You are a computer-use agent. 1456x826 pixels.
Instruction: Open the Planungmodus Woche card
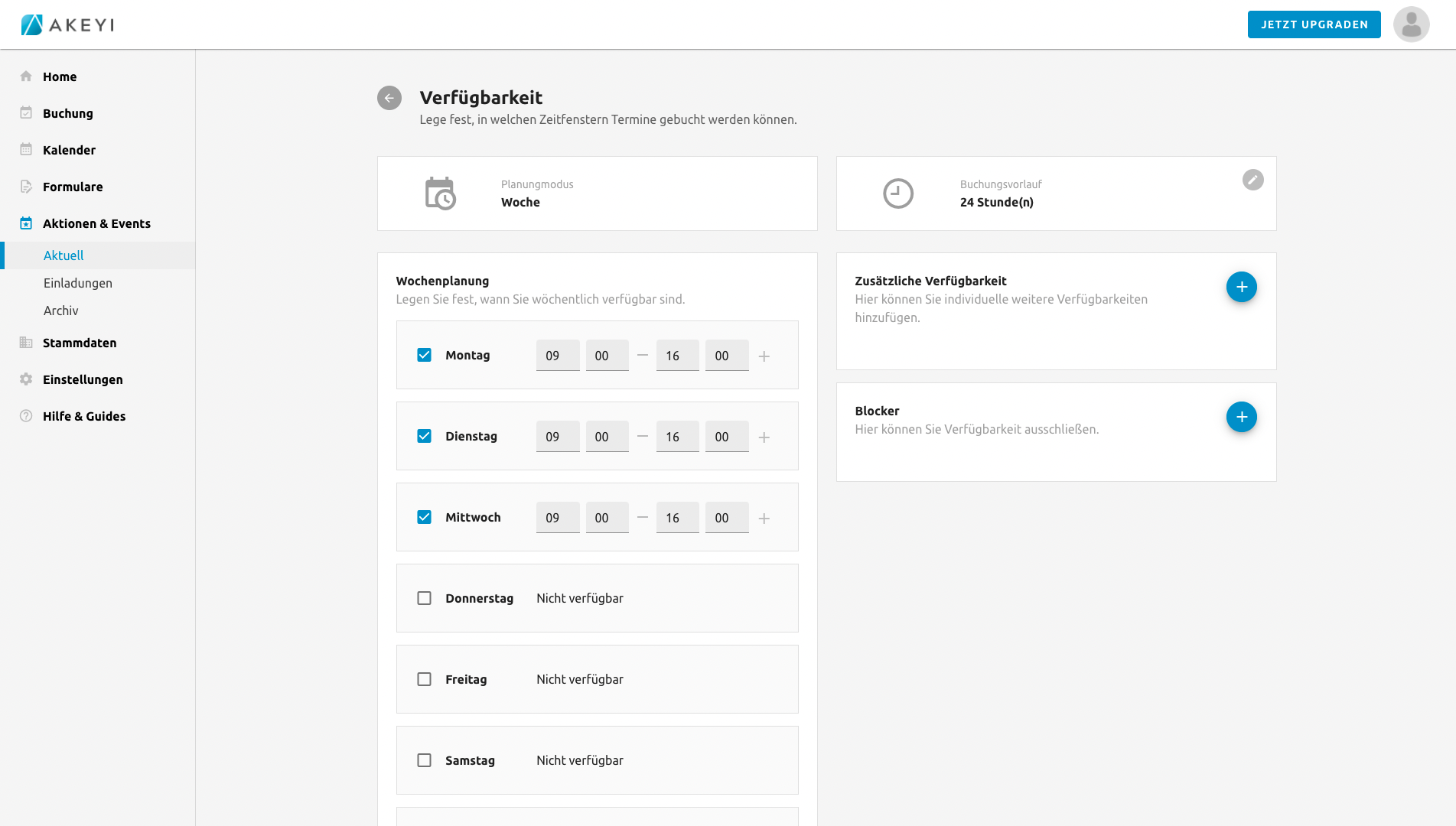(x=597, y=193)
